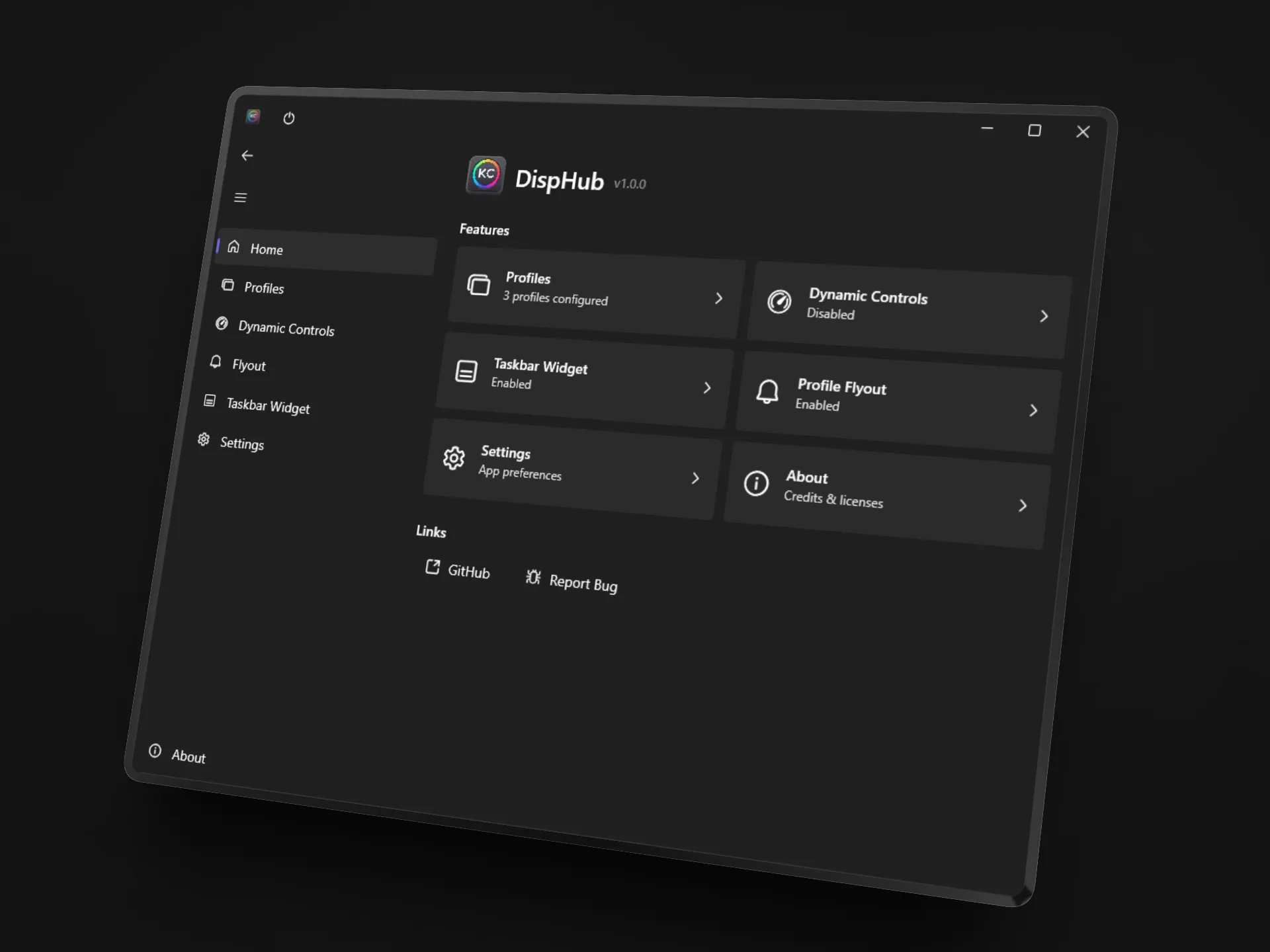Click the Taskbar Widget card icon
1270x952 pixels.
click(x=466, y=372)
